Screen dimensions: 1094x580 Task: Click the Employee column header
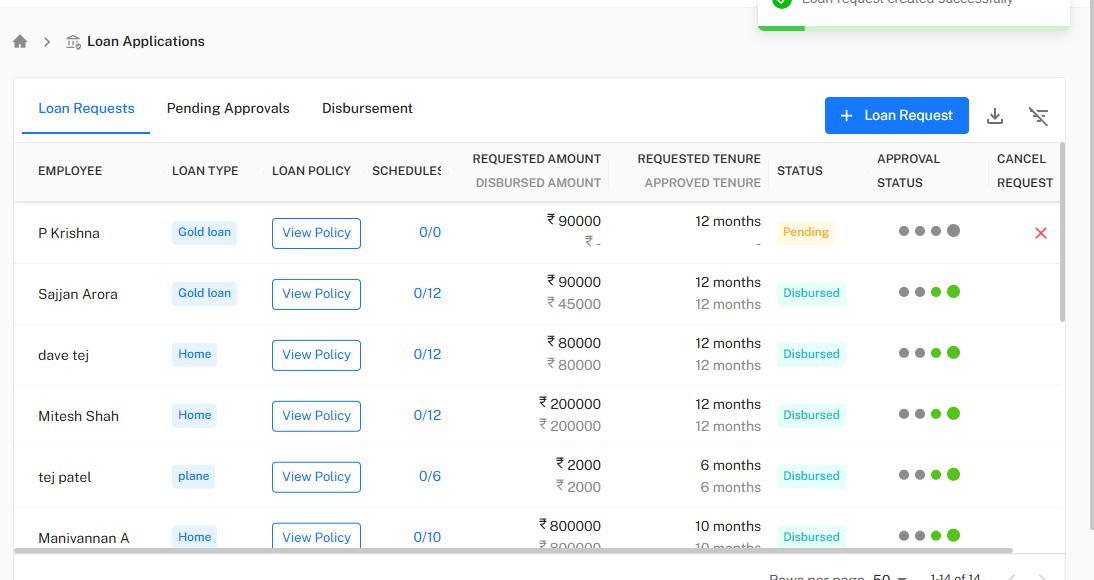tap(70, 171)
